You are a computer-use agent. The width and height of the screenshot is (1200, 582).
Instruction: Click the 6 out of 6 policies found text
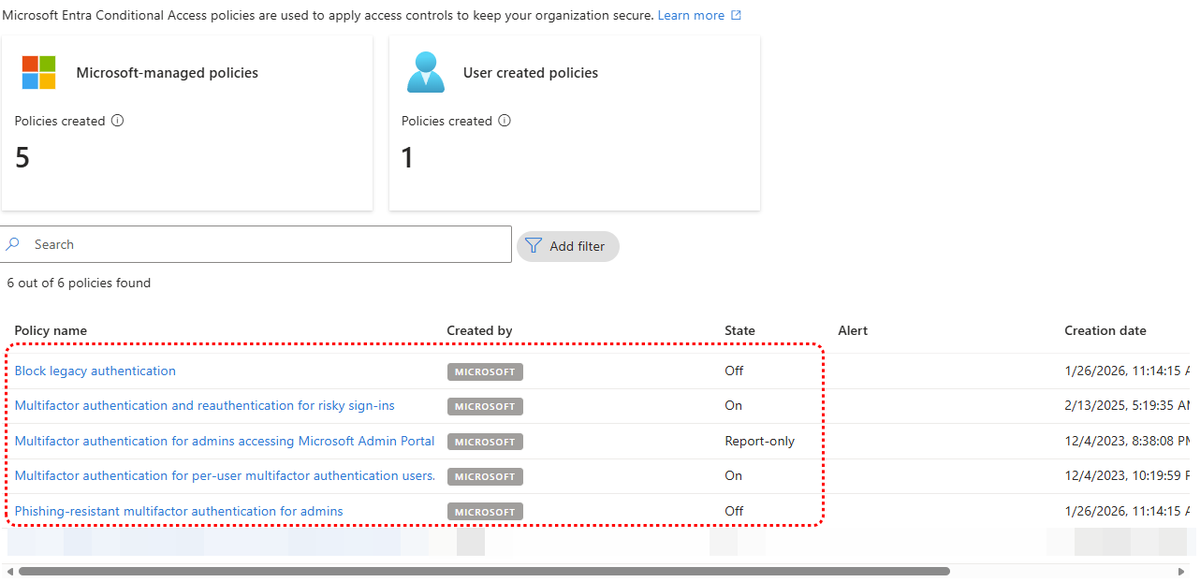79,283
